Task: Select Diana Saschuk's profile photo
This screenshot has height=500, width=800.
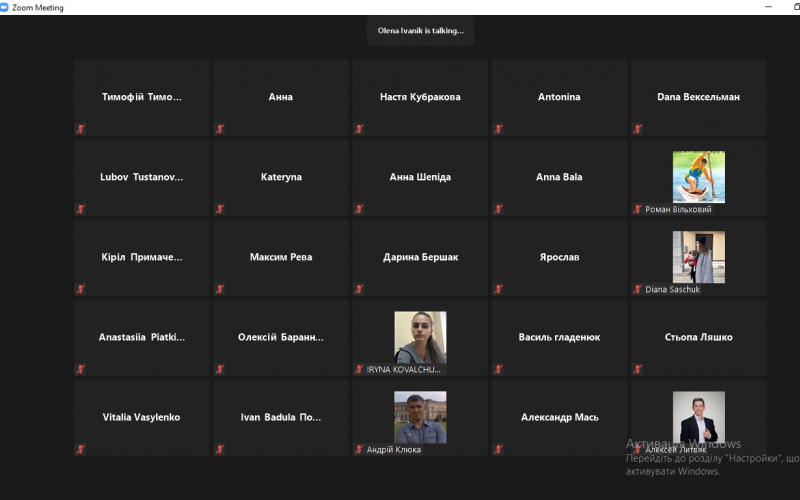Action: [698, 257]
